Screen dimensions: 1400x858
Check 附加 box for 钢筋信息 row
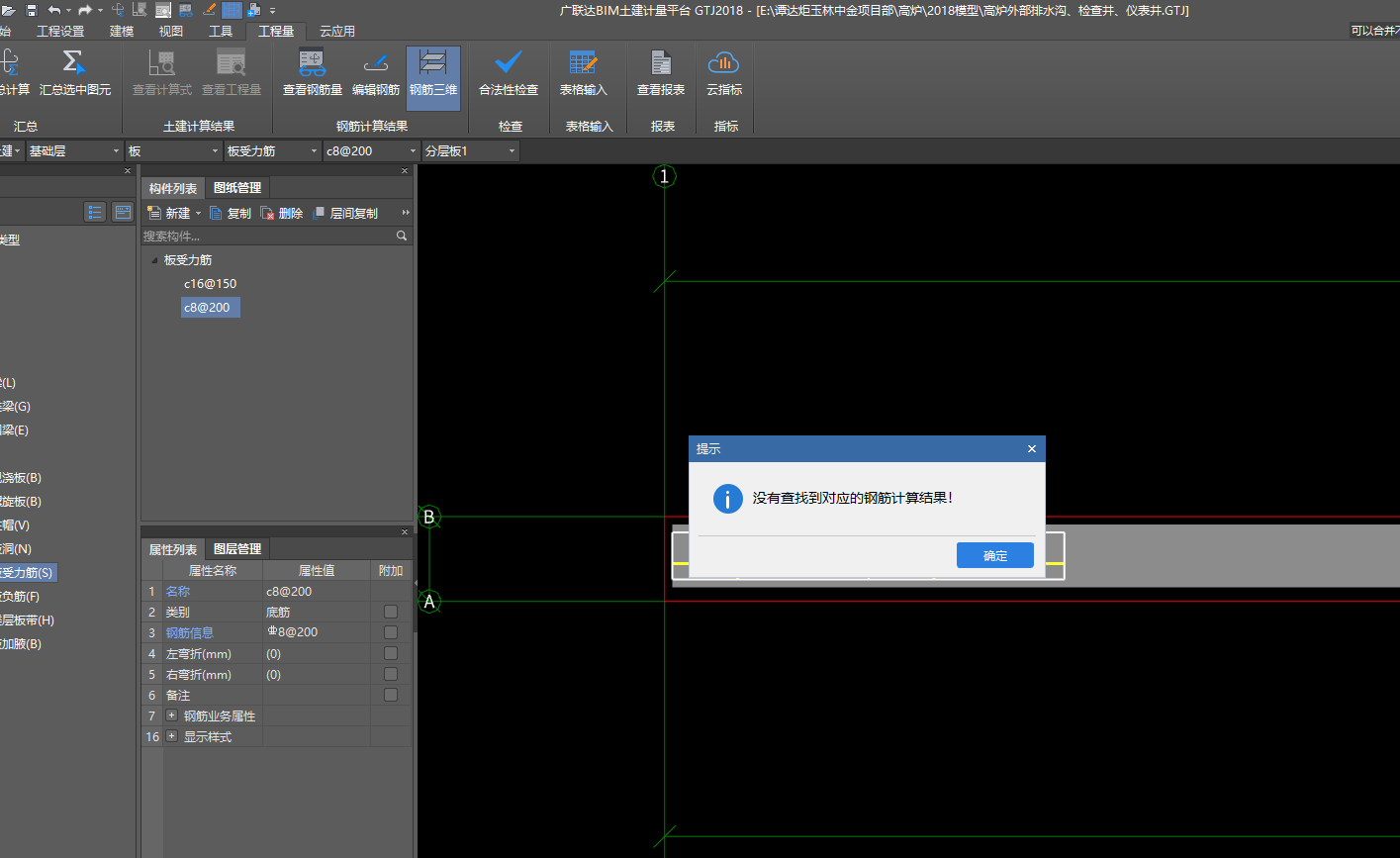click(391, 632)
